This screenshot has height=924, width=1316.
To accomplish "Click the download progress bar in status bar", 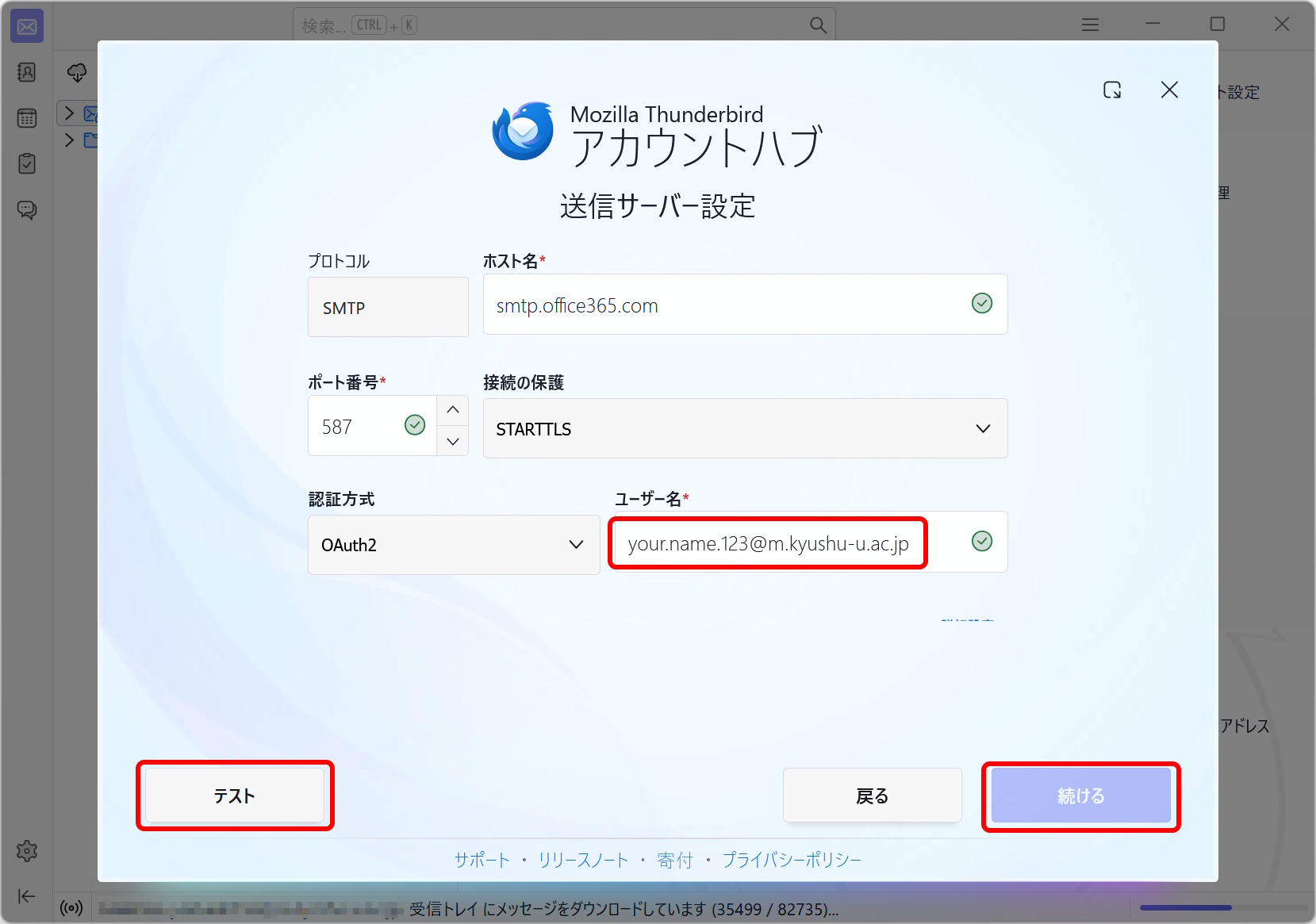I will 1223,907.
